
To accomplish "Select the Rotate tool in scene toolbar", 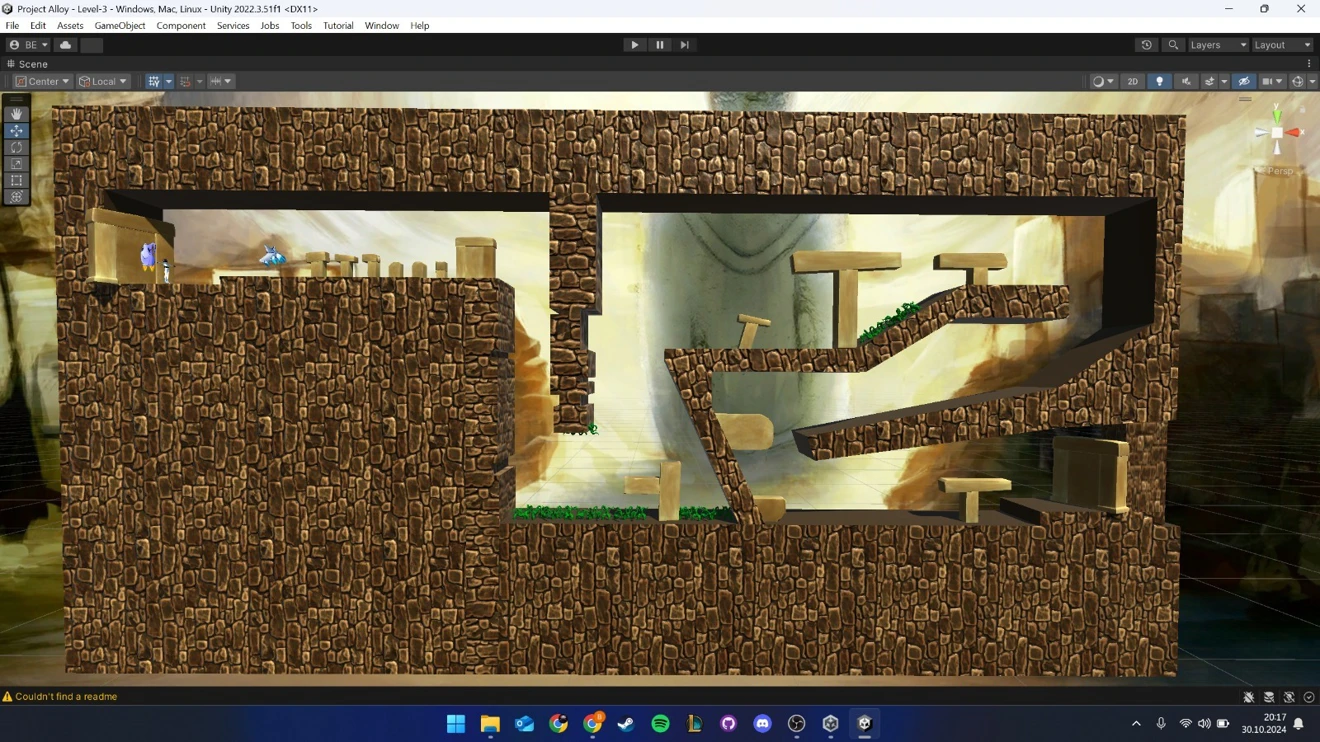I will pos(16,148).
